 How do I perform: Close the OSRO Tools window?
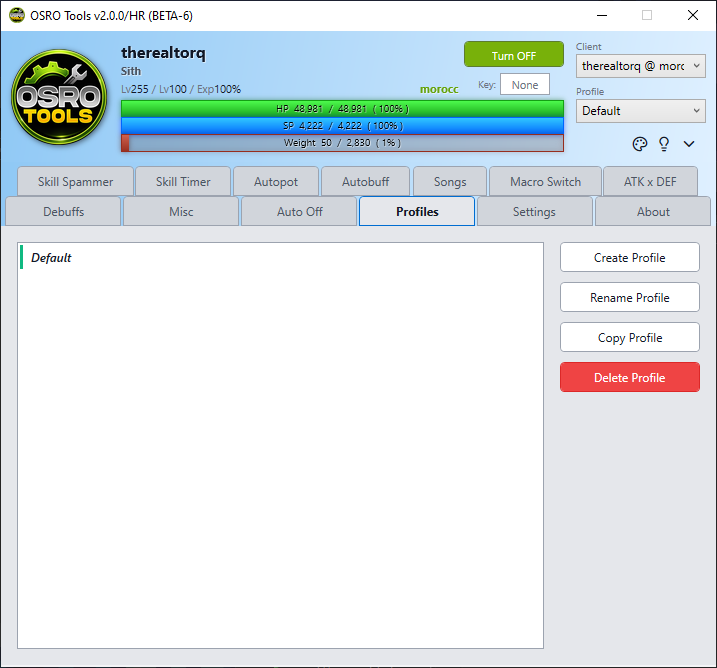coord(693,15)
